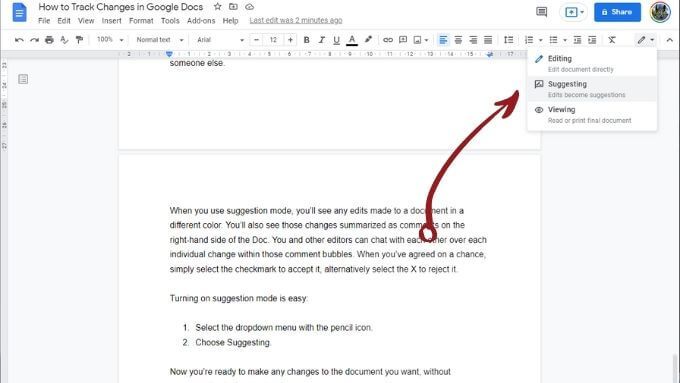
Task: Click the highlight color marker icon
Action: pos(368,39)
